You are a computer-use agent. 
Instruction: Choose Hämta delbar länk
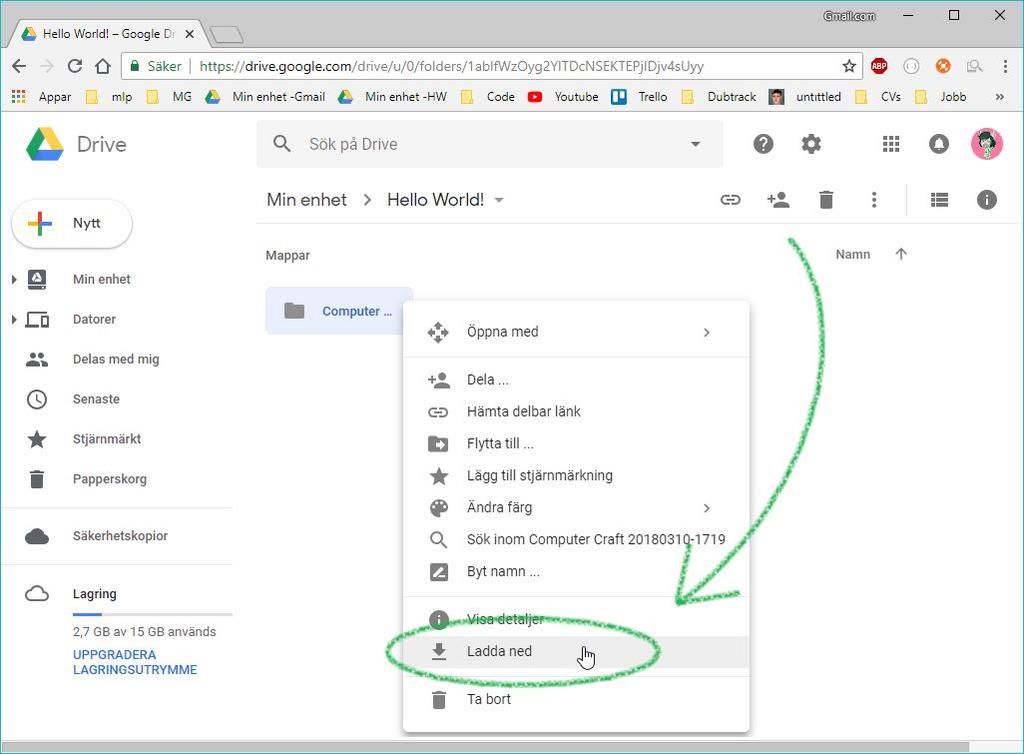click(576, 411)
